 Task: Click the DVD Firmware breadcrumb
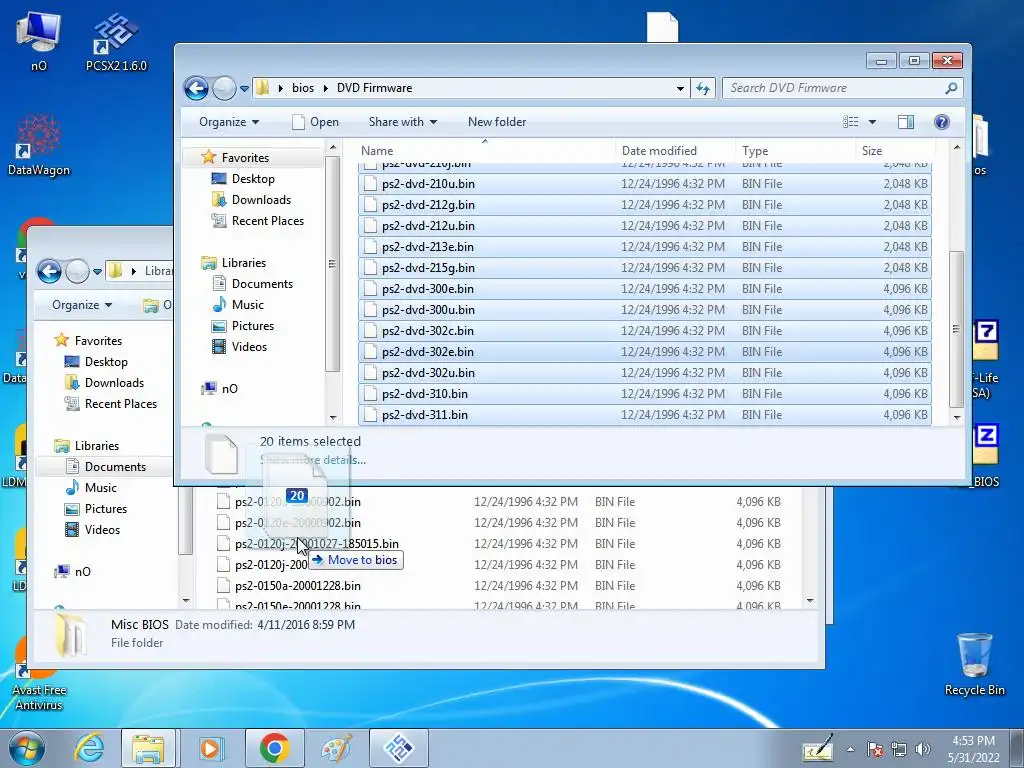[x=374, y=88]
